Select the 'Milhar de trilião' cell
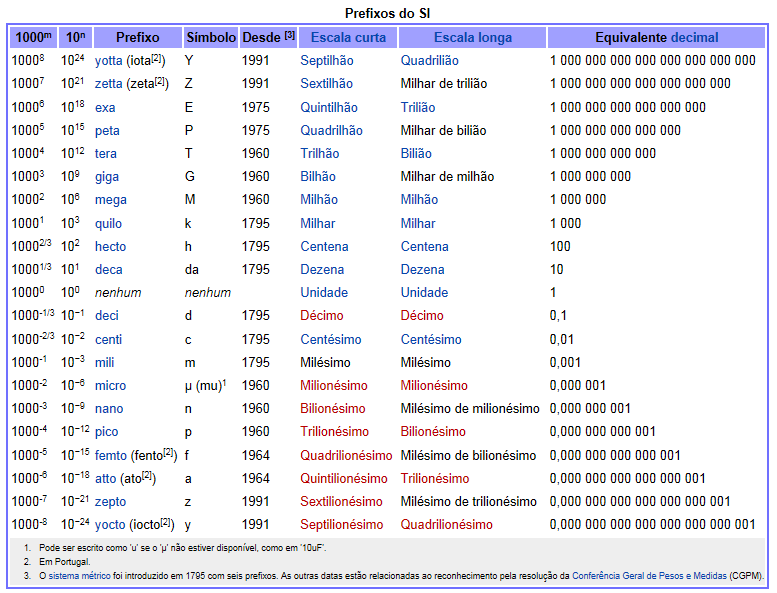 (444, 84)
